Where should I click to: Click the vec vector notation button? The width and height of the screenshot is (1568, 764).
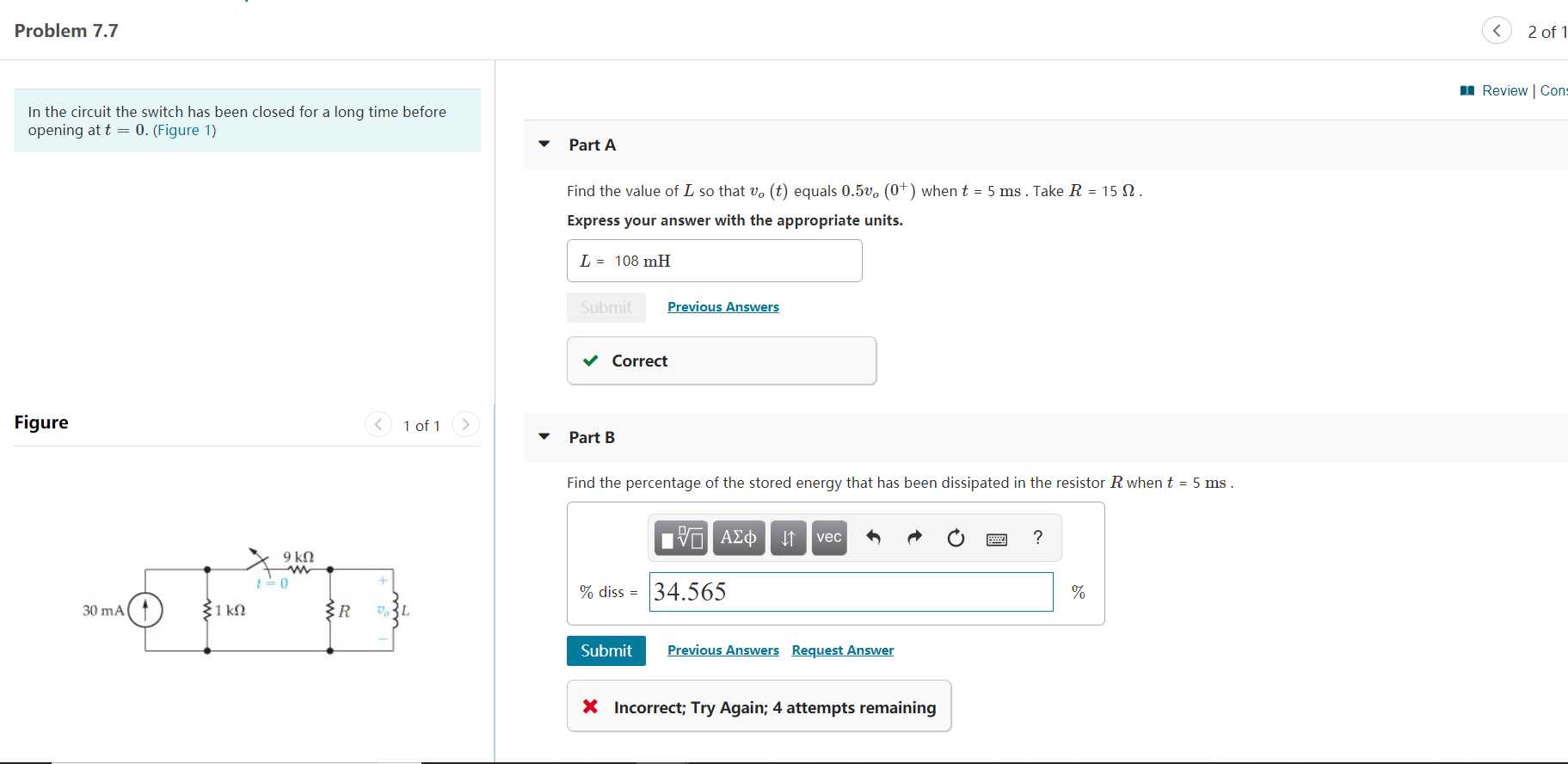829,538
